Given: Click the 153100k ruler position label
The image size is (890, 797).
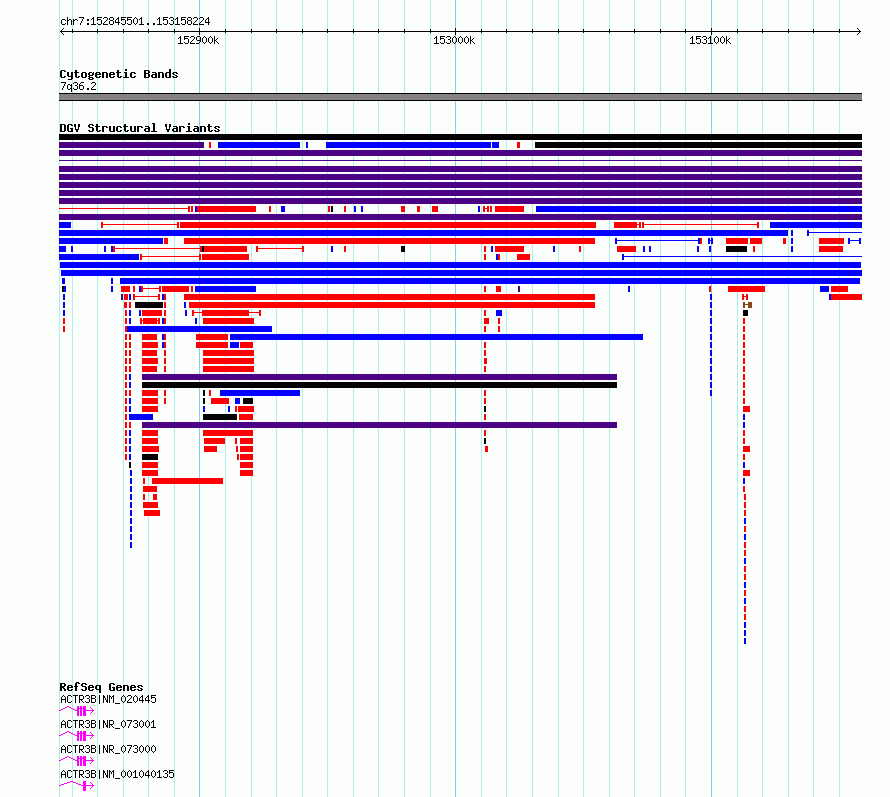Looking at the screenshot, I should (710, 40).
